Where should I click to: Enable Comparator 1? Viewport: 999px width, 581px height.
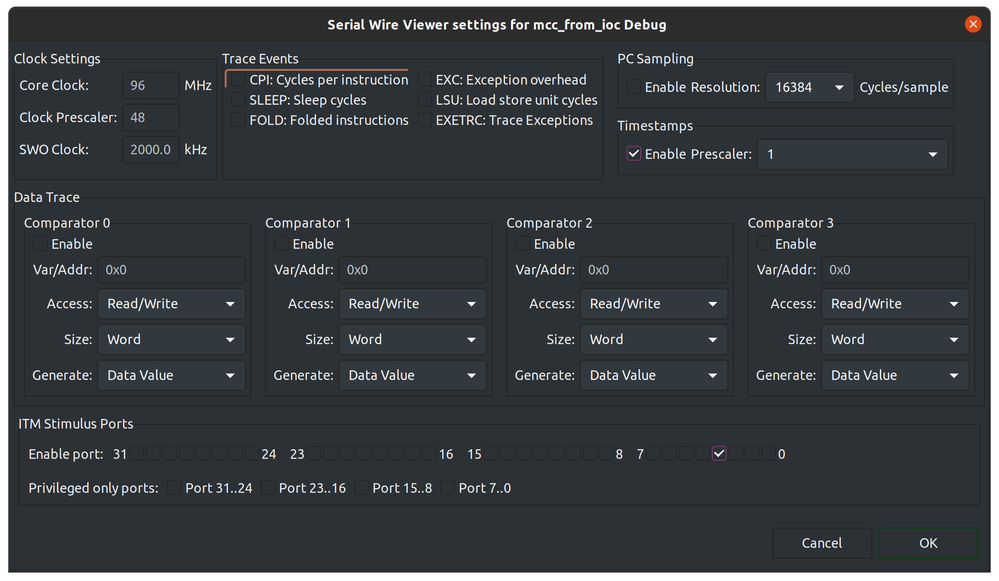tap(281, 244)
